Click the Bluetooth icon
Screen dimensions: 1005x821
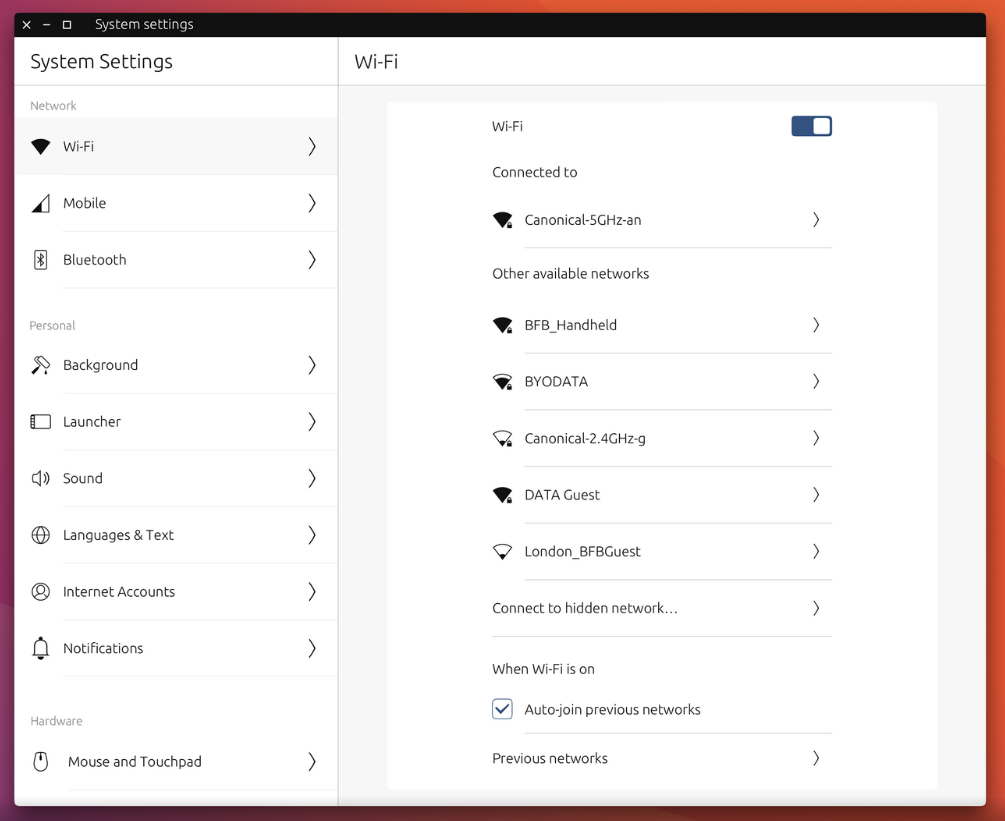point(40,259)
